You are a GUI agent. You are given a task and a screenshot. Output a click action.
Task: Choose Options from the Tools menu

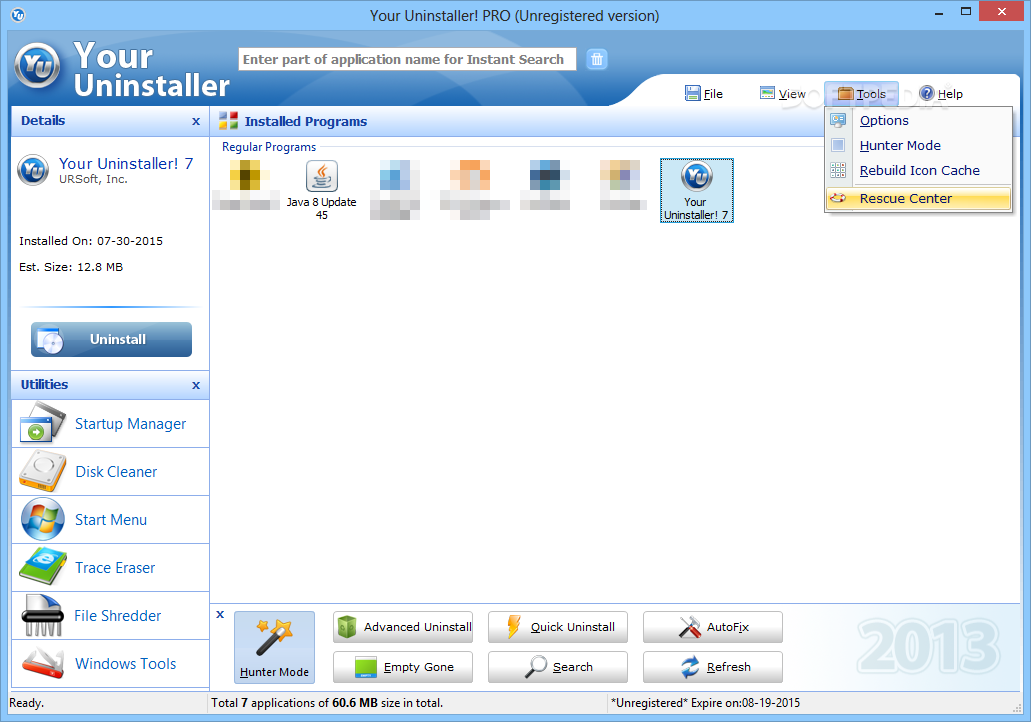[919, 120]
